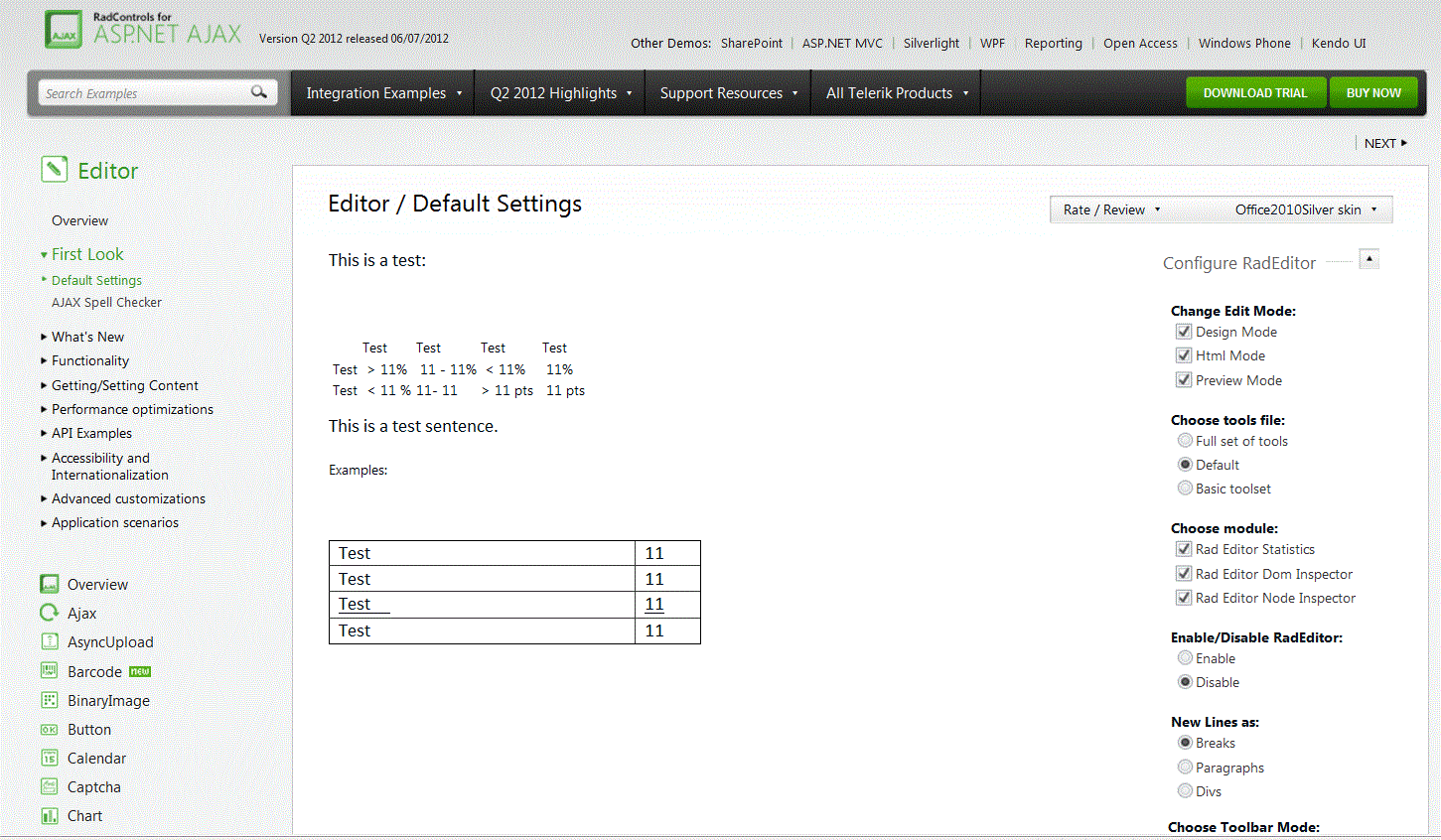Open the Open Access demos link
This screenshot has height=840, width=1441.
pyautogui.click(x=1140, y=43)
